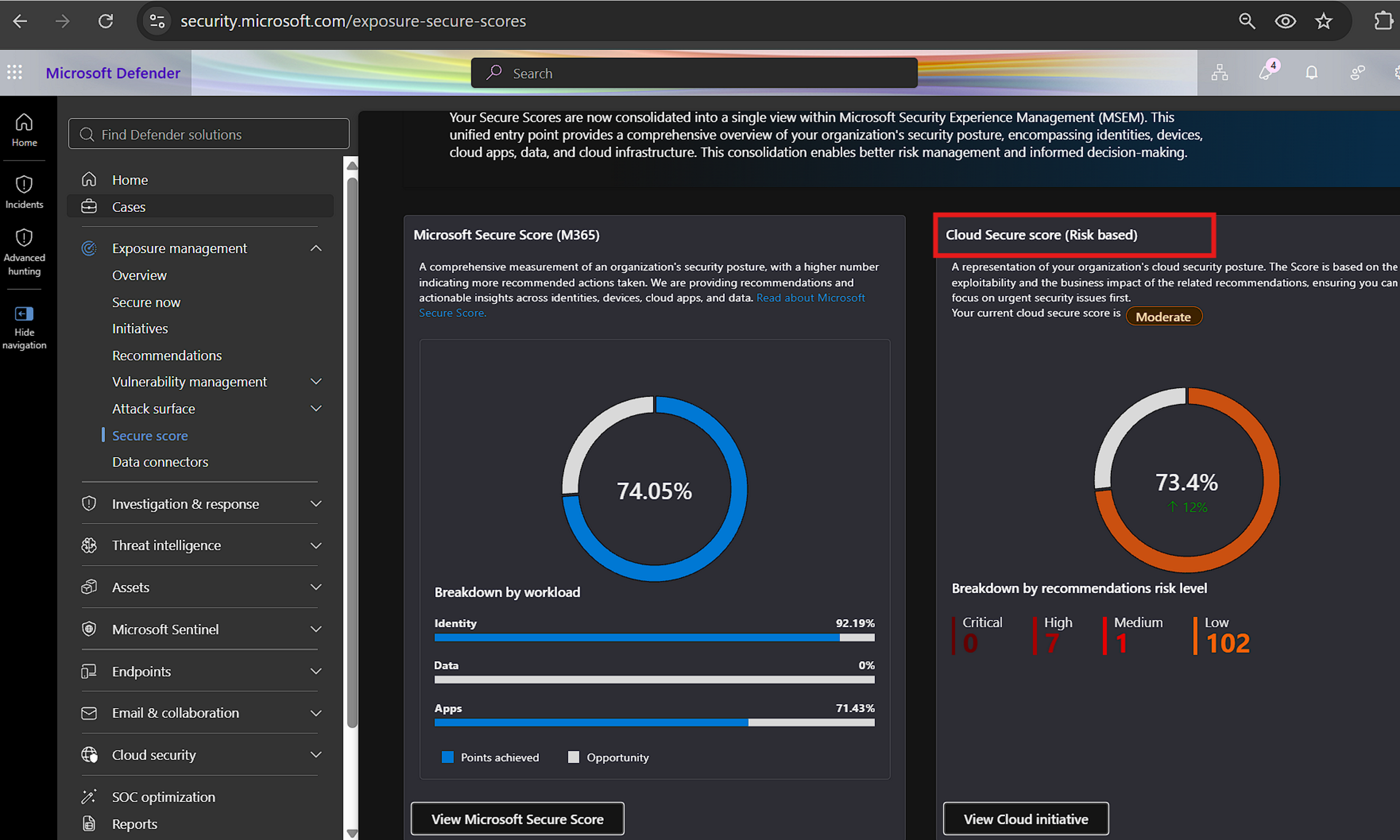Open site information icon in address bar
The height and width of the screenshot is (840, 1400).
[x=157, y=22]
